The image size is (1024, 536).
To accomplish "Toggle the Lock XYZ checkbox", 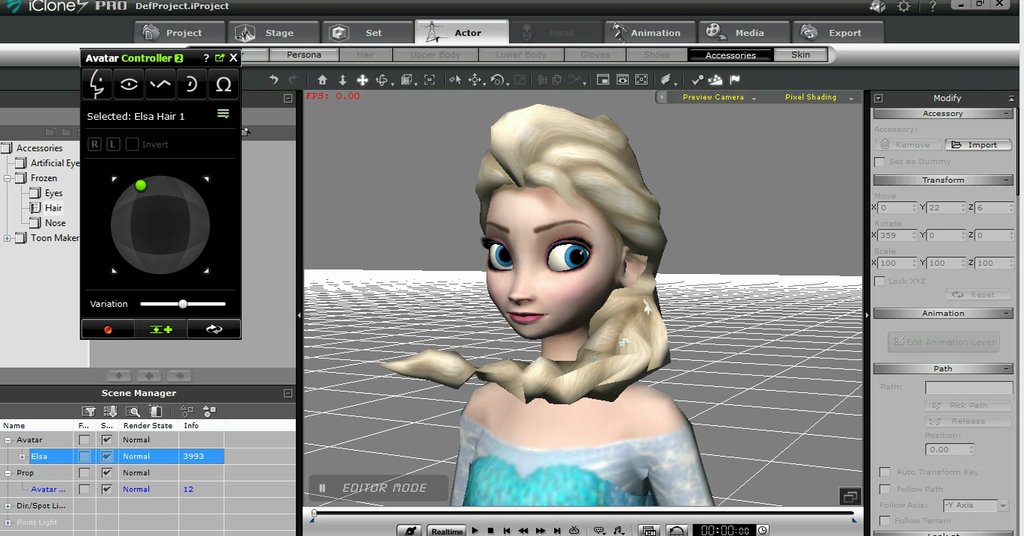I will (880, 281).
